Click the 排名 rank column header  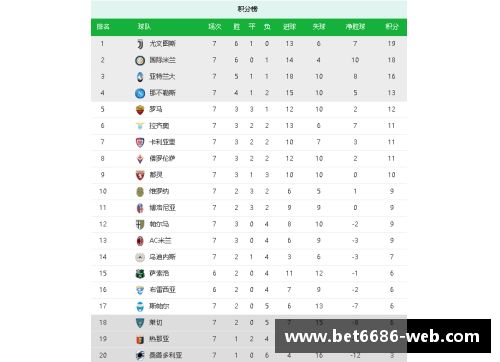[x=103, y=27]
